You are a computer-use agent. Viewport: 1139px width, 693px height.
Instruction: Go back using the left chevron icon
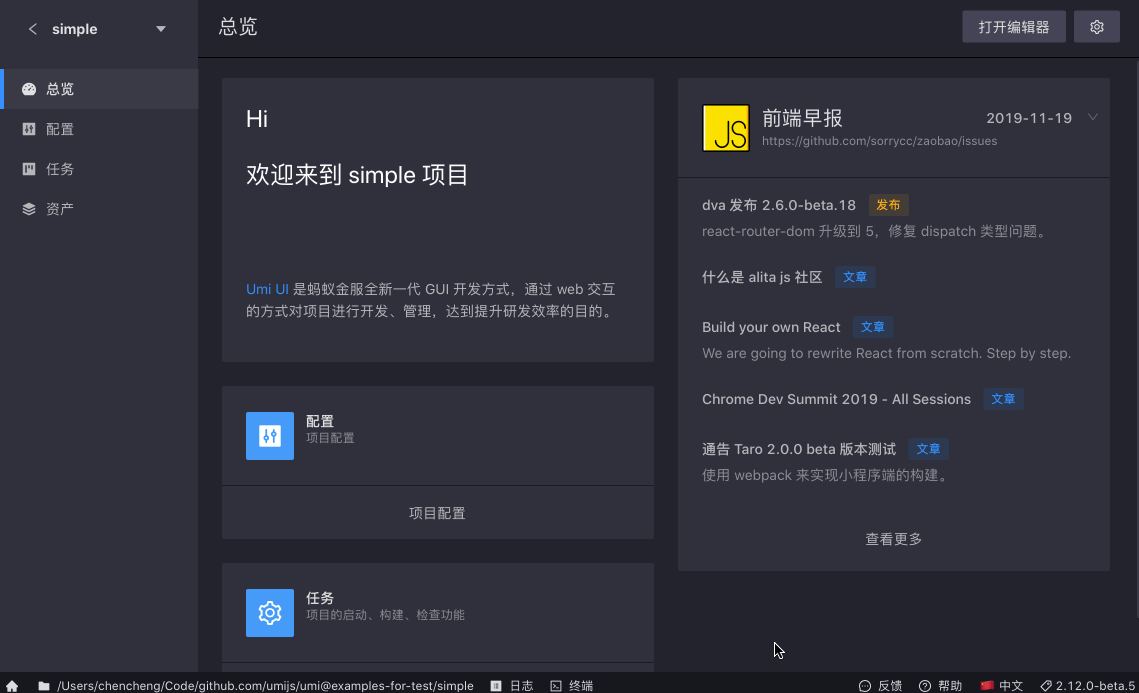(33, 29)
